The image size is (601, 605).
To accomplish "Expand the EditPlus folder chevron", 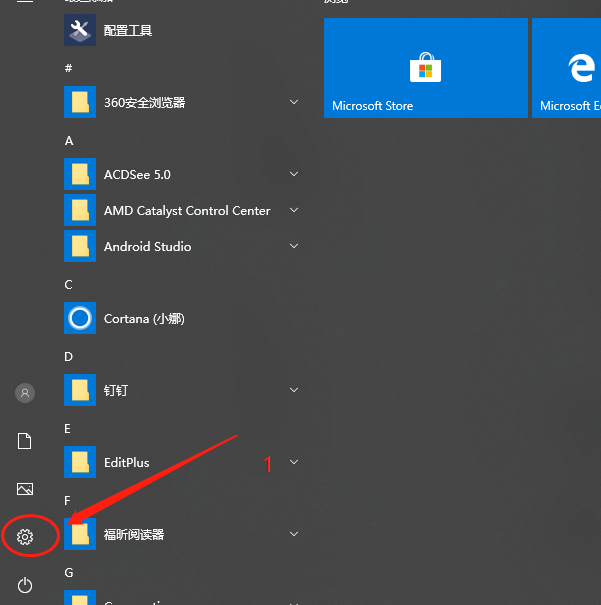I will (294, 462).
